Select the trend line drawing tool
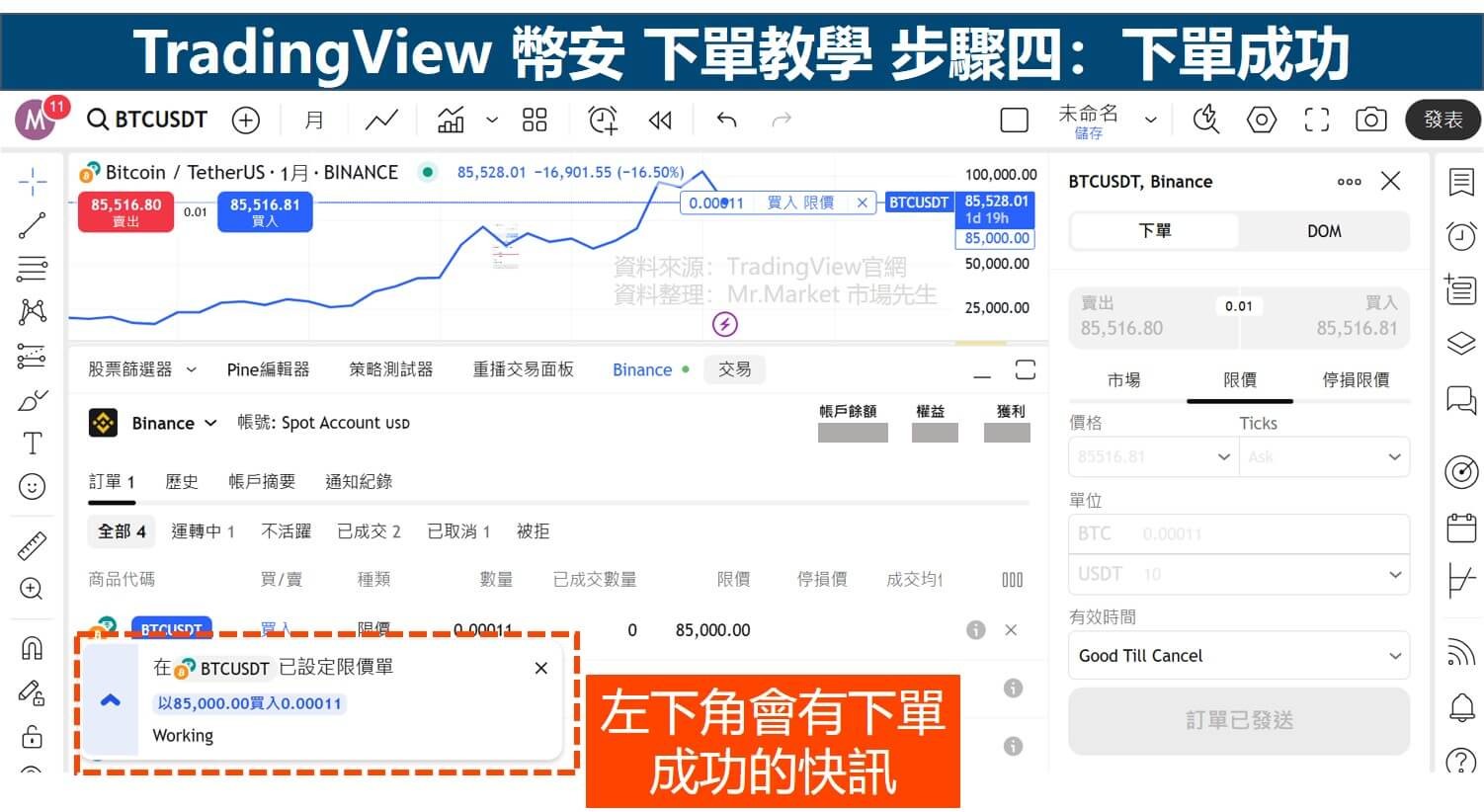 point(32,225)
